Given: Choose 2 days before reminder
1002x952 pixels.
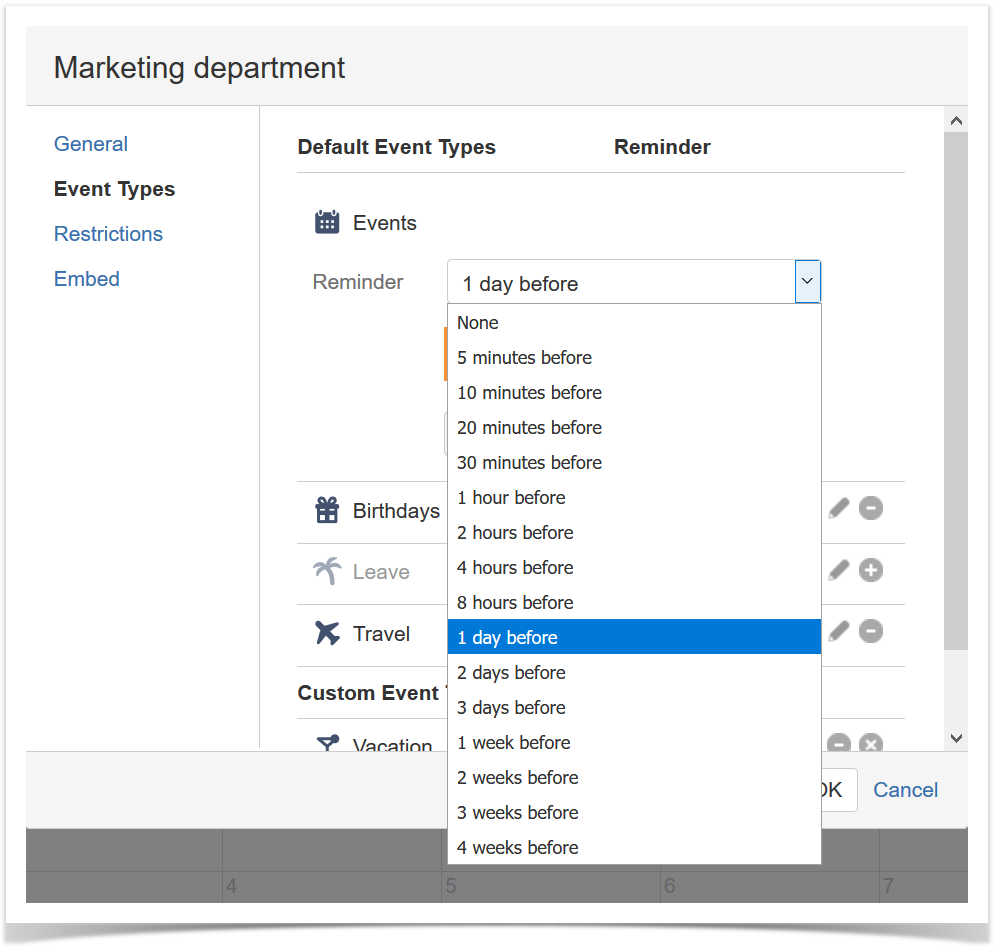Looking at the screenshot, I should coord(634,673).
